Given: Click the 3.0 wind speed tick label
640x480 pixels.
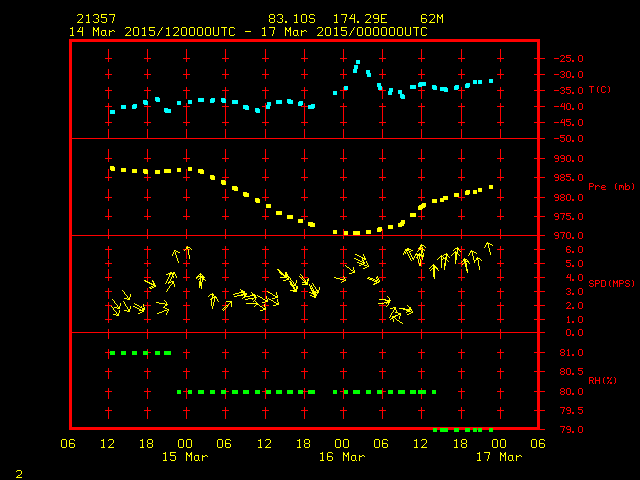Looking at the screenshot, I should pos(574,292).
